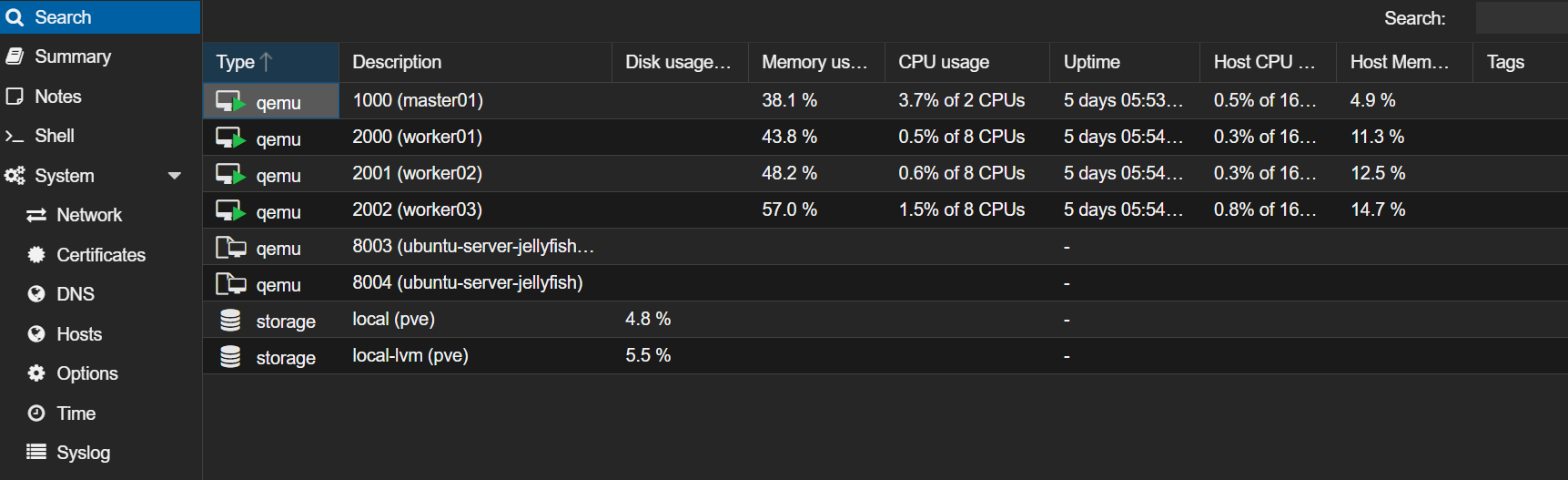The image size is (1568, 480).
Task: Open the Certificates gear icon in sidebar
Action: [36, 255]
